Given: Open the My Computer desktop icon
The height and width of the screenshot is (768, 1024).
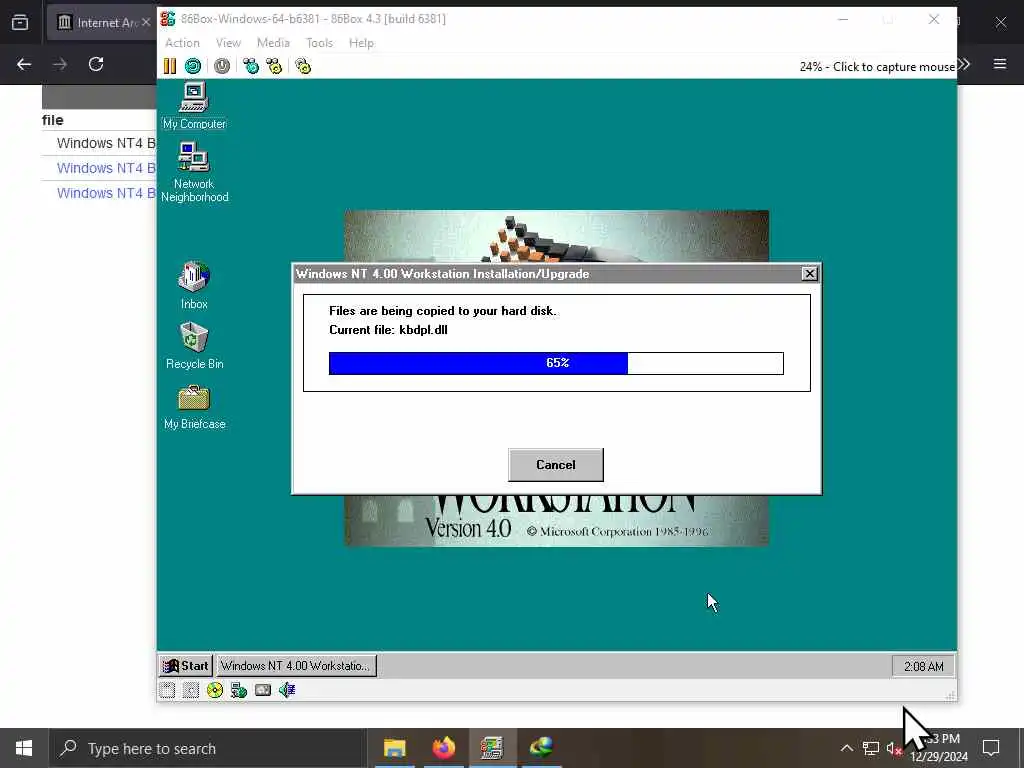Looking at the screenshot, I should point(194,106).
